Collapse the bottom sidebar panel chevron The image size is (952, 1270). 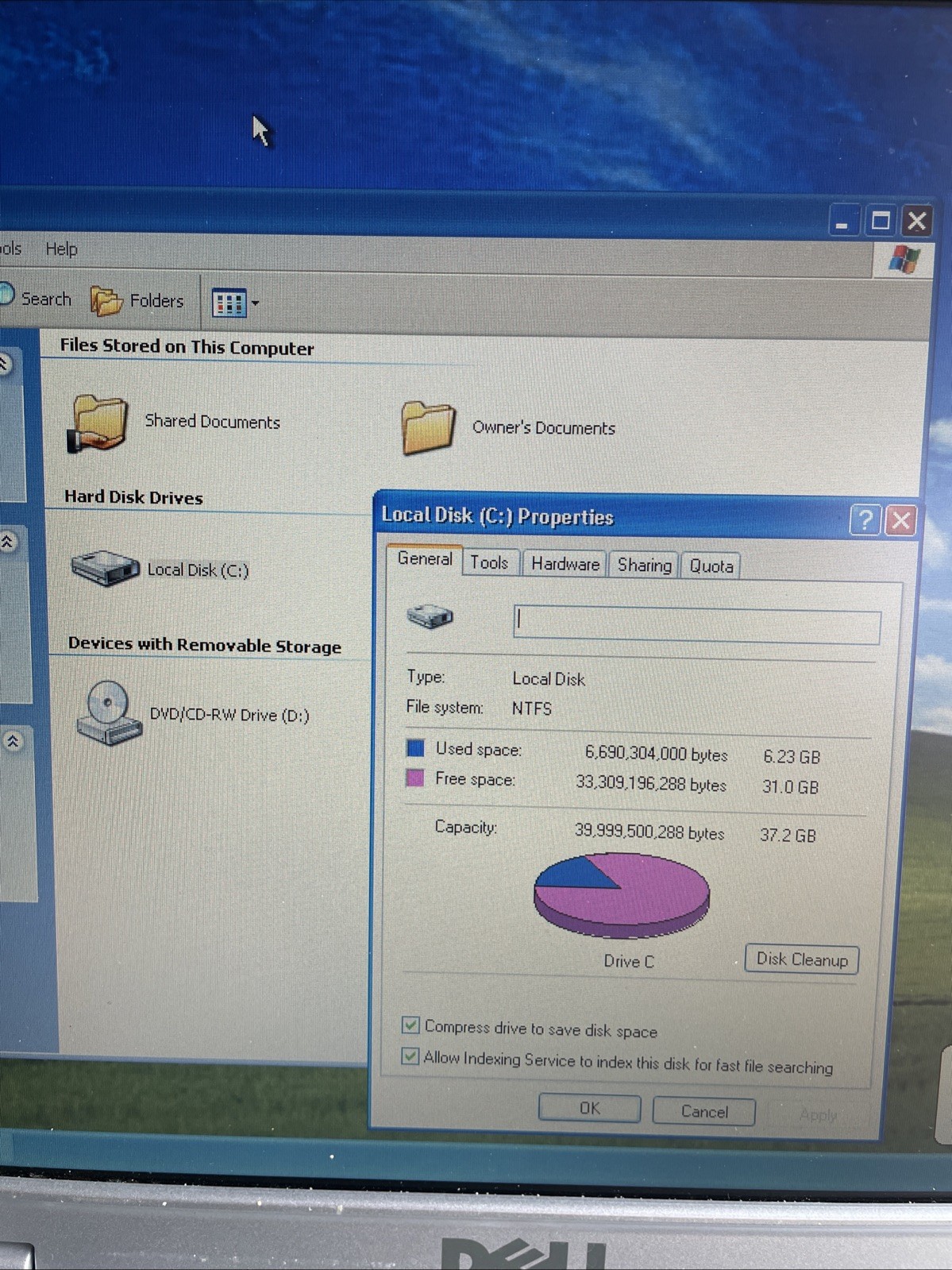(x=13, y=742)
